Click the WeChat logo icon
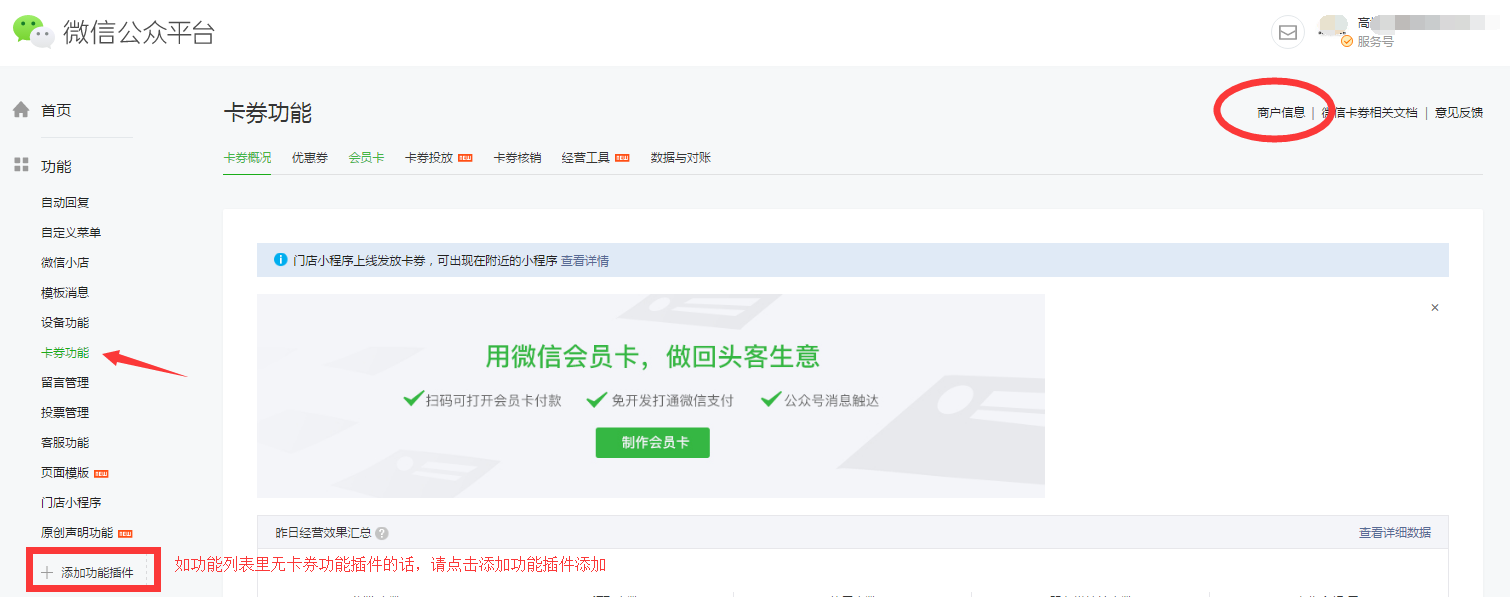This screenshot has width=1510, height=597. 33,32
